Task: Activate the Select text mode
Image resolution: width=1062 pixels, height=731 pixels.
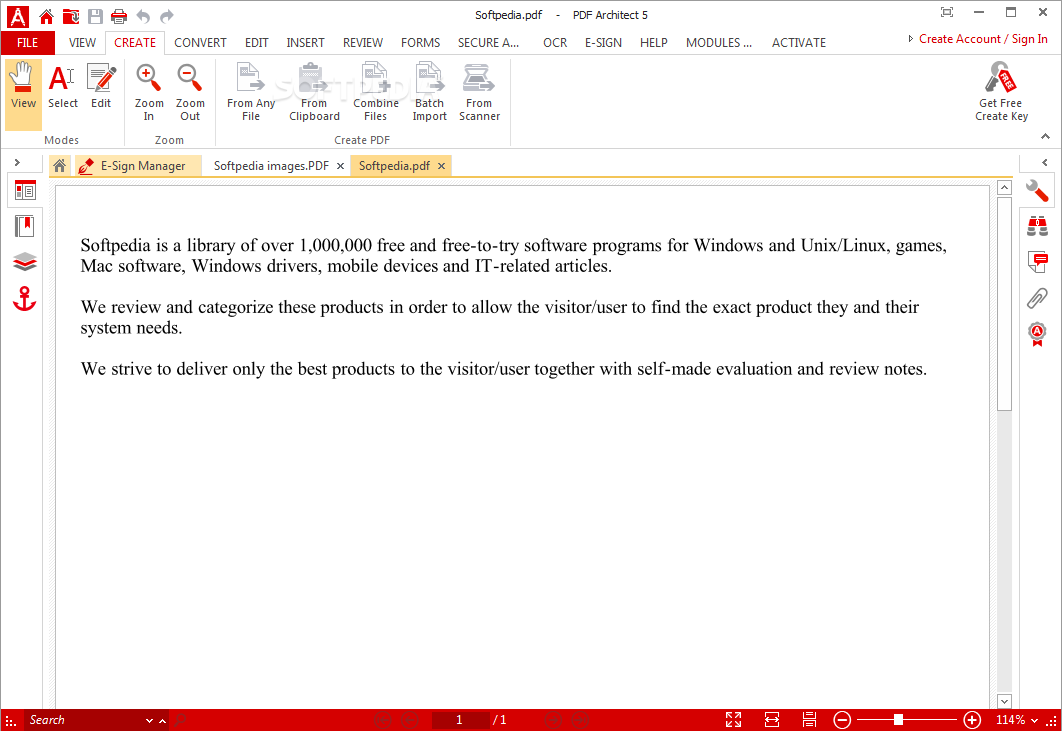Action: tap(62, 86)
